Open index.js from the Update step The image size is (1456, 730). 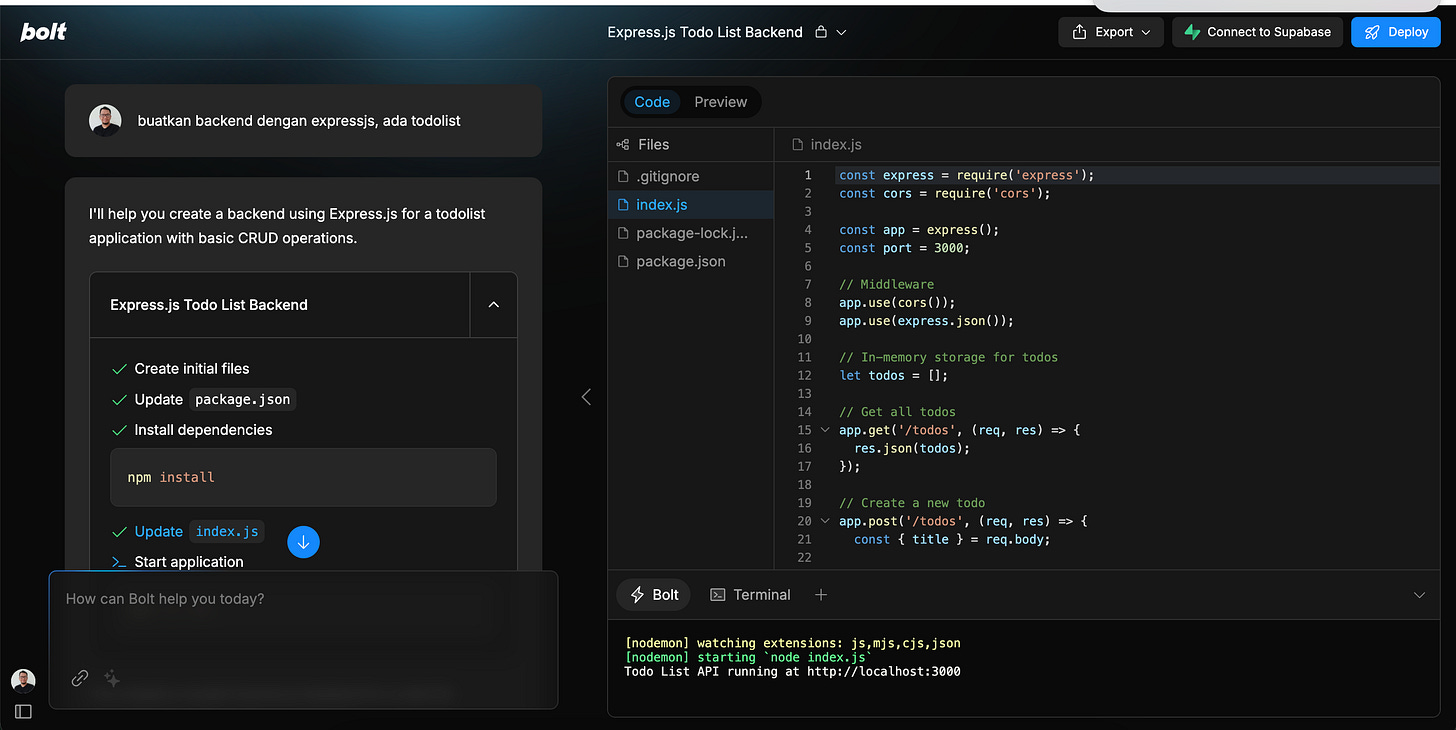pos(227,532)
